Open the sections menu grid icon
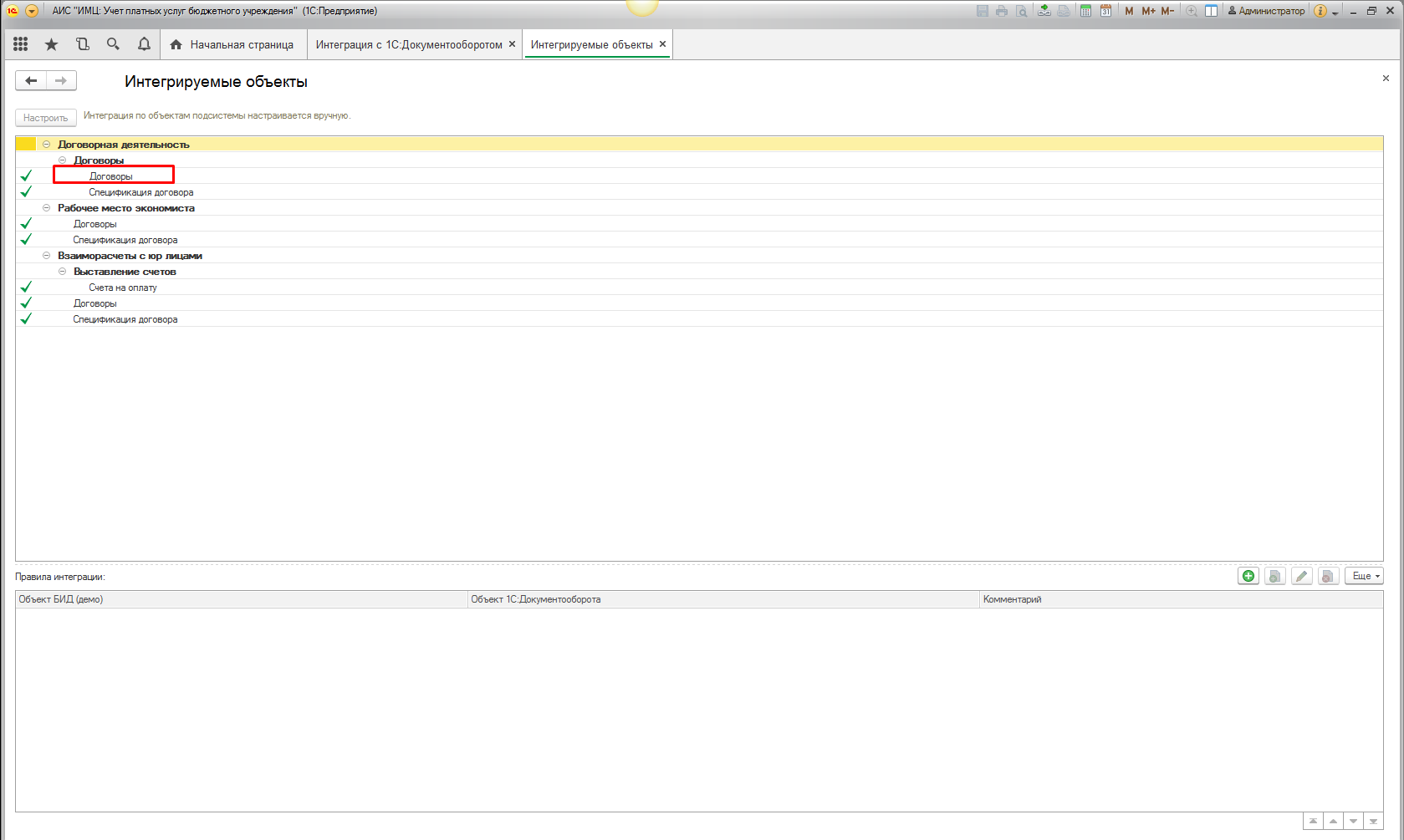This screenshot has height=840, width=1404. (x=21, y=44)
